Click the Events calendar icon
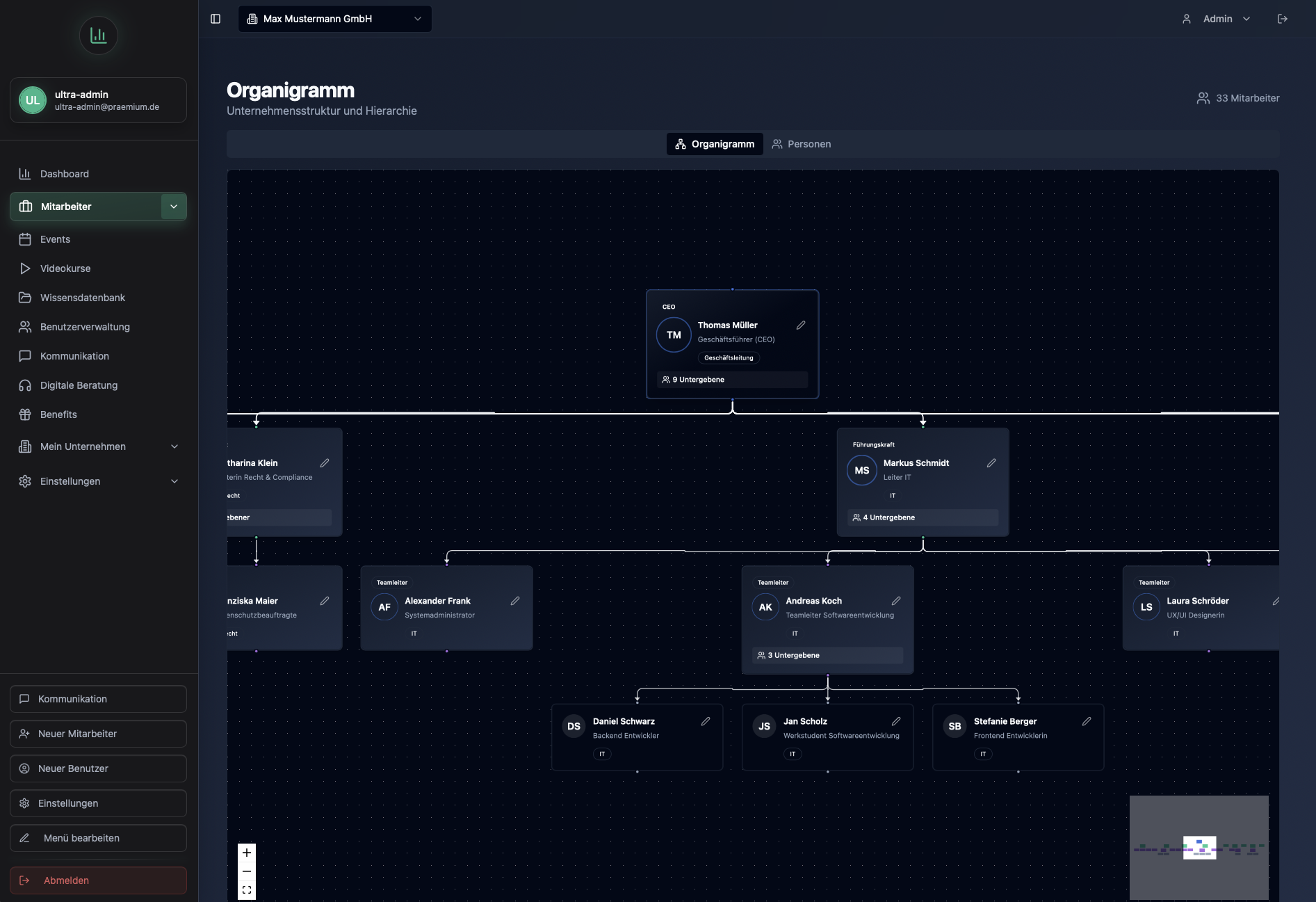Viewport: 1316px width, 902px height. tap(25, 239)
